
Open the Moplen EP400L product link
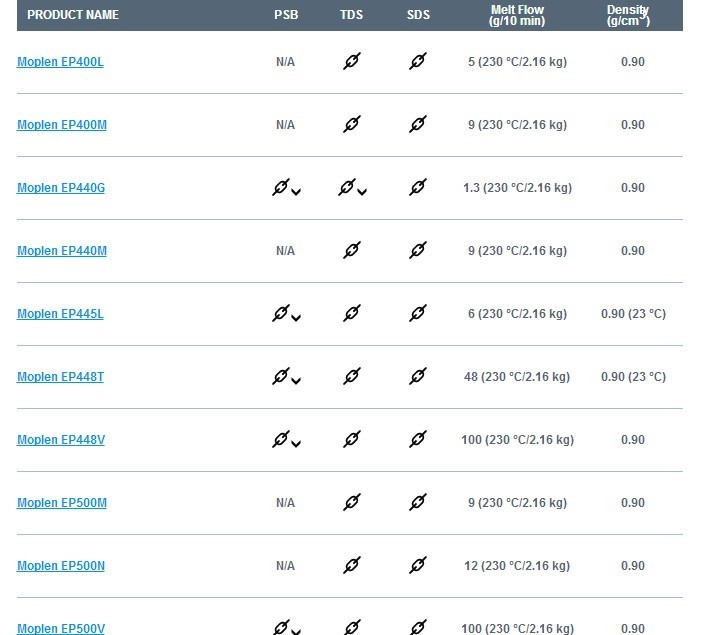tap(60, 62)
